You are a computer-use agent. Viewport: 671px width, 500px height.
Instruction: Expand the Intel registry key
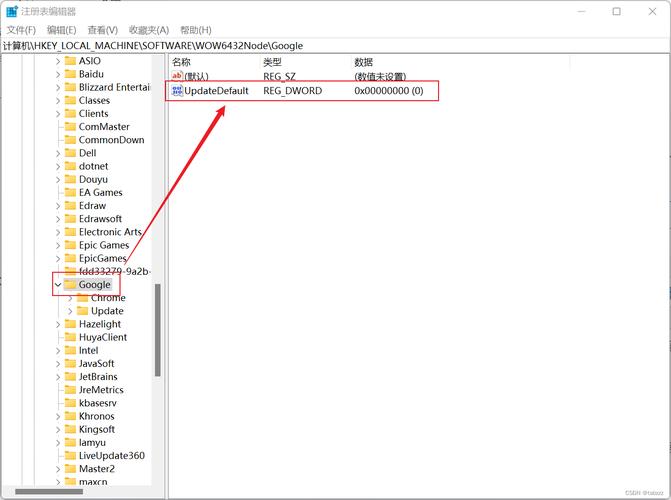coord(57,351)
